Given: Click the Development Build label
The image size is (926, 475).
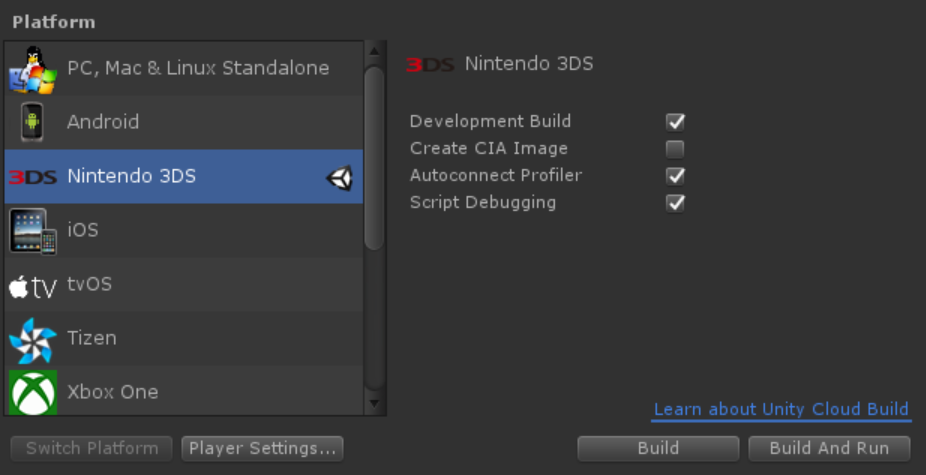Looking at the screenshot, I should coord(490,121).
